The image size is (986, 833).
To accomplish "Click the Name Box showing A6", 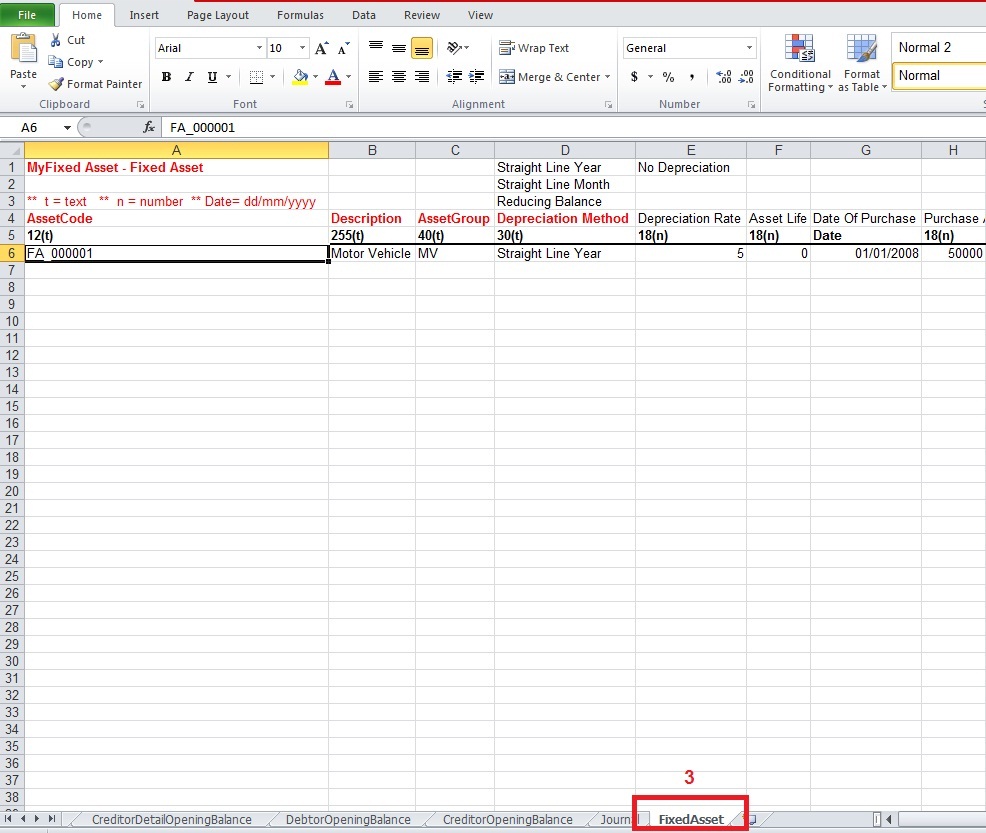I will point(40,128).
